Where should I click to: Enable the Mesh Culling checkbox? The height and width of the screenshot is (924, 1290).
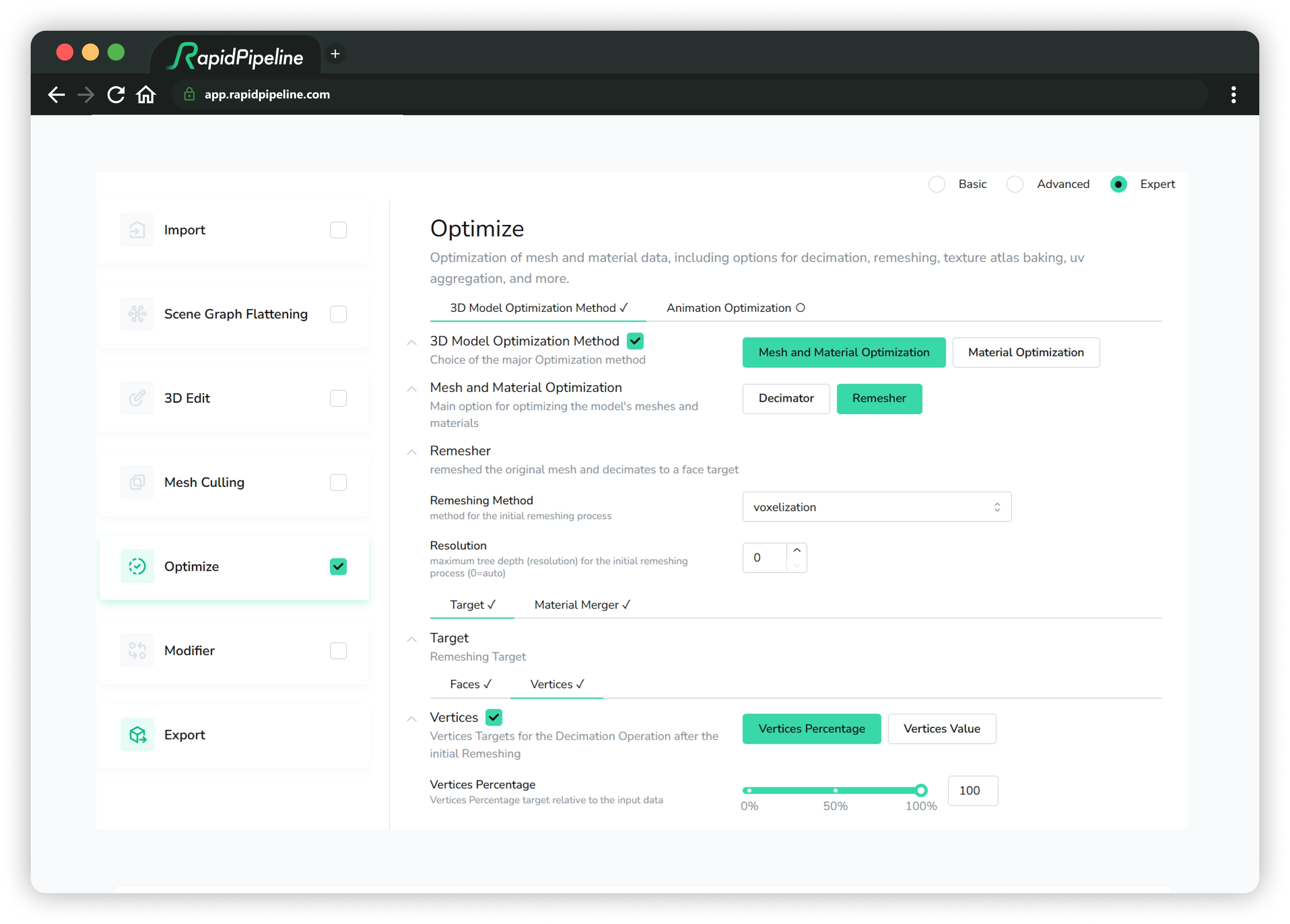[338, 482]
